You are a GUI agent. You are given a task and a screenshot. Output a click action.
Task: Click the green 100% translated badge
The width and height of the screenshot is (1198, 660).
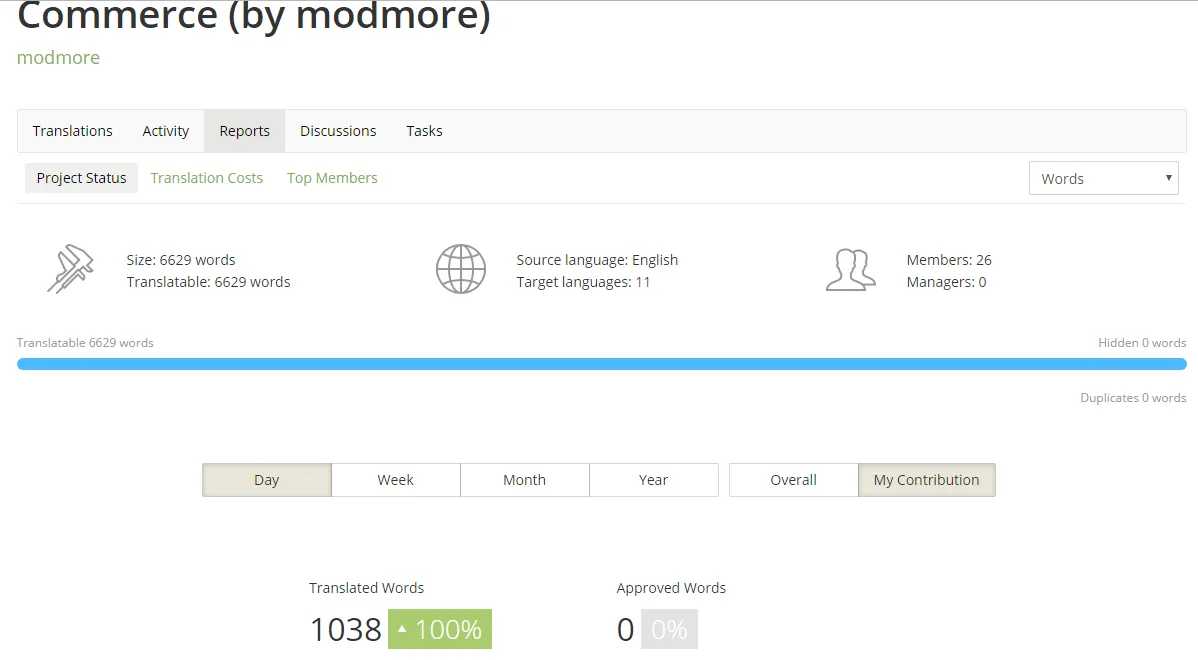[440, 629]
